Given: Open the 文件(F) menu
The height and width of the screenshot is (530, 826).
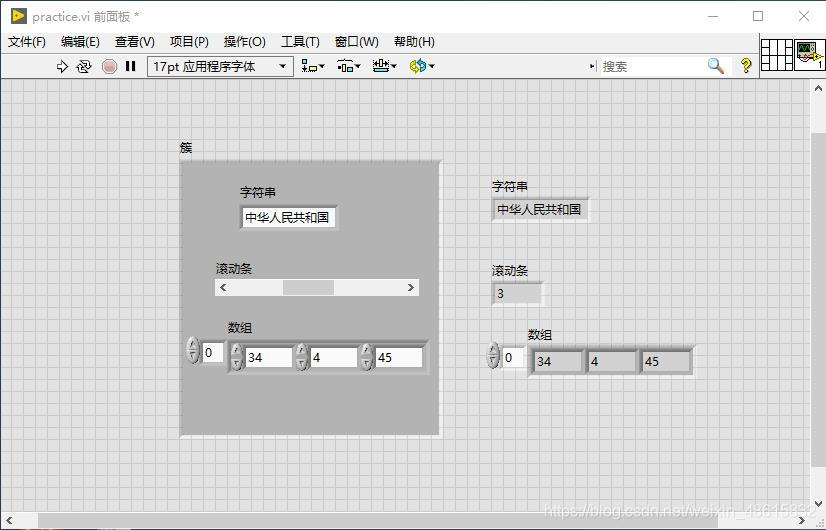Looking at the screenshot, I should click(26, 42).
